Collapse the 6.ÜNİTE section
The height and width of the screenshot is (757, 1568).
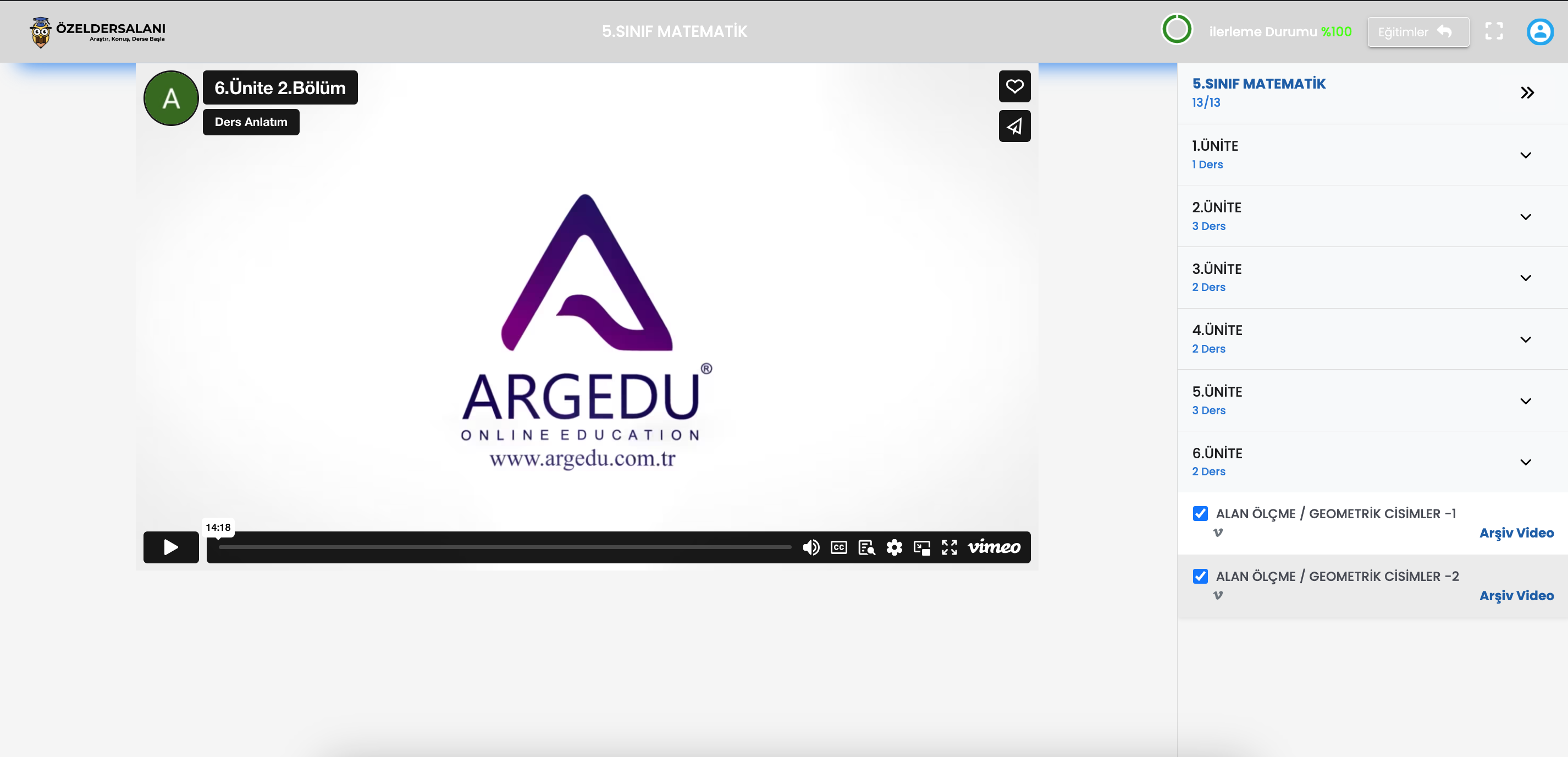[x=1525, y=462]
